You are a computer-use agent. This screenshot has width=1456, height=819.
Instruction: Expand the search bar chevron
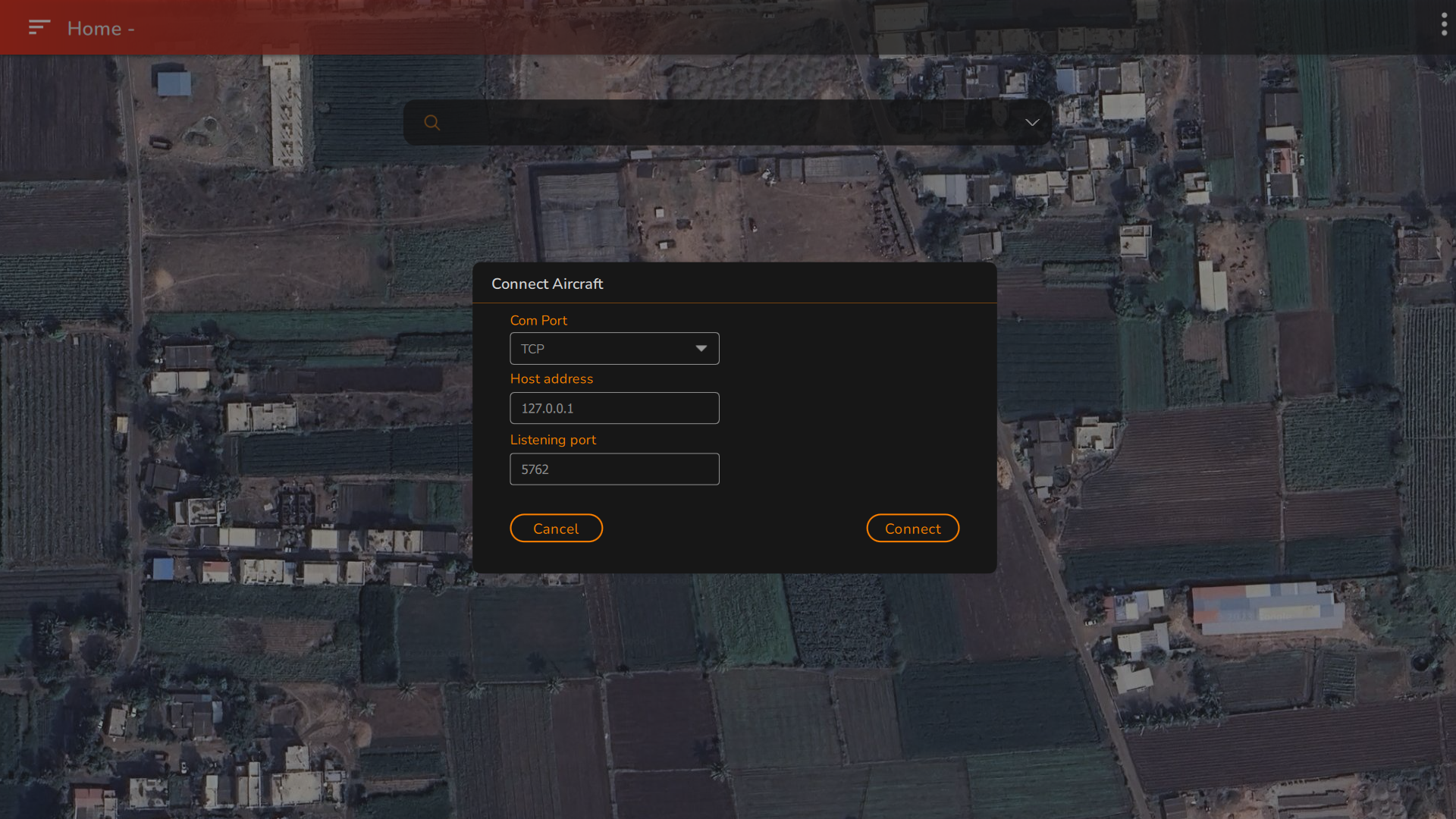pyautogui.click(x=1032, y=122)
